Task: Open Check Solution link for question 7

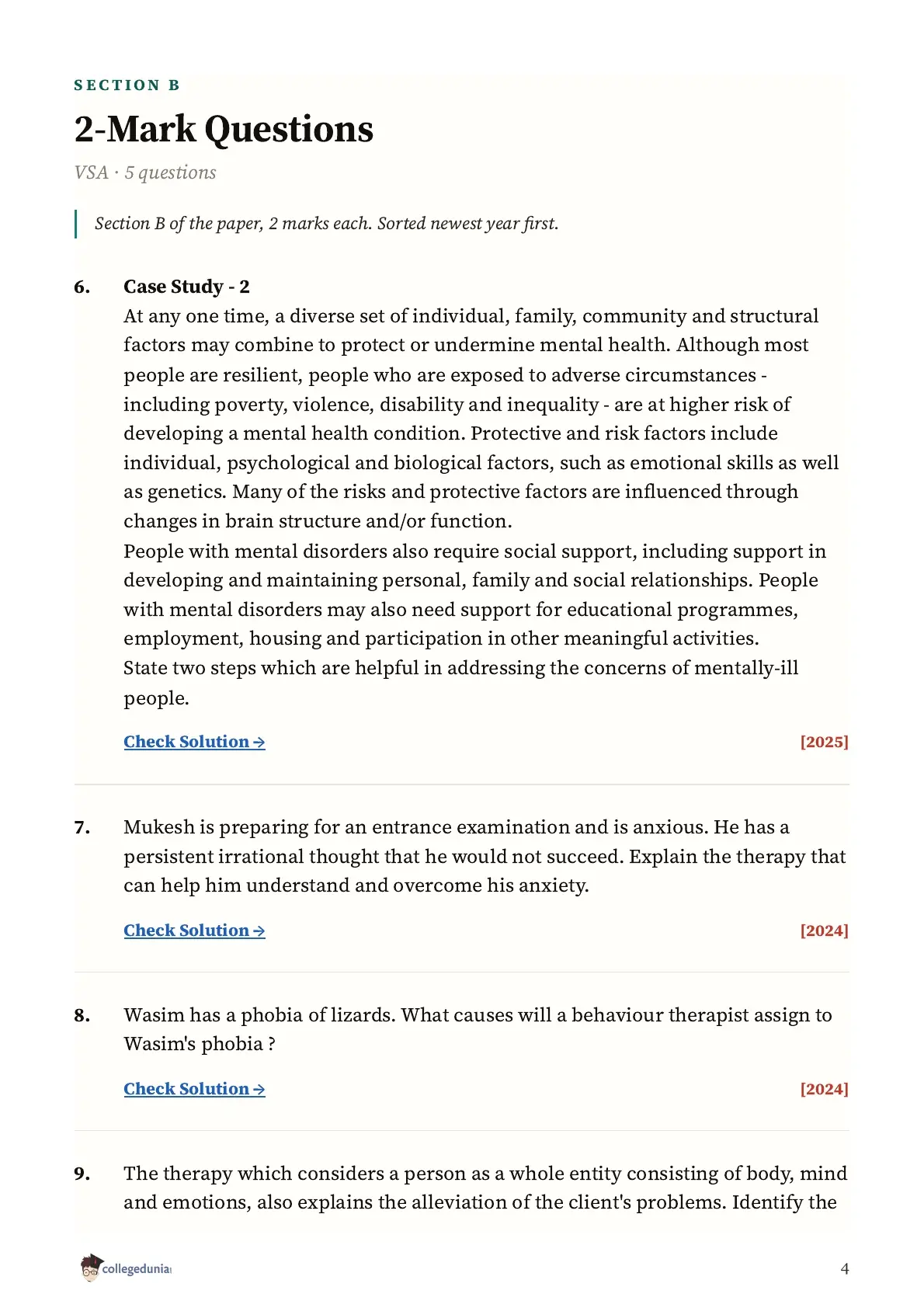Action: (194, 931)
